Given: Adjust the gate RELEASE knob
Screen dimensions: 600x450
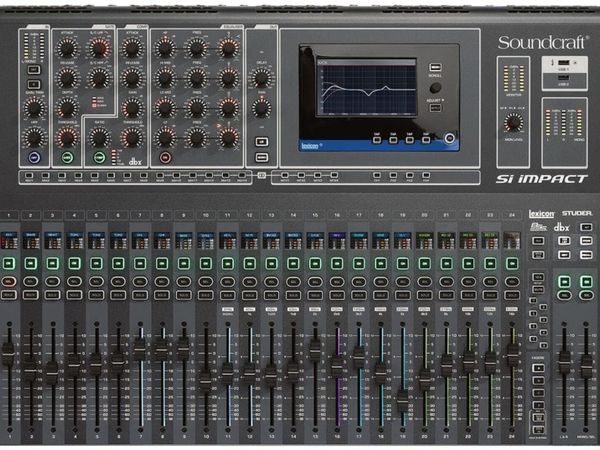Looking at the screenshot, I should (67, 78).
